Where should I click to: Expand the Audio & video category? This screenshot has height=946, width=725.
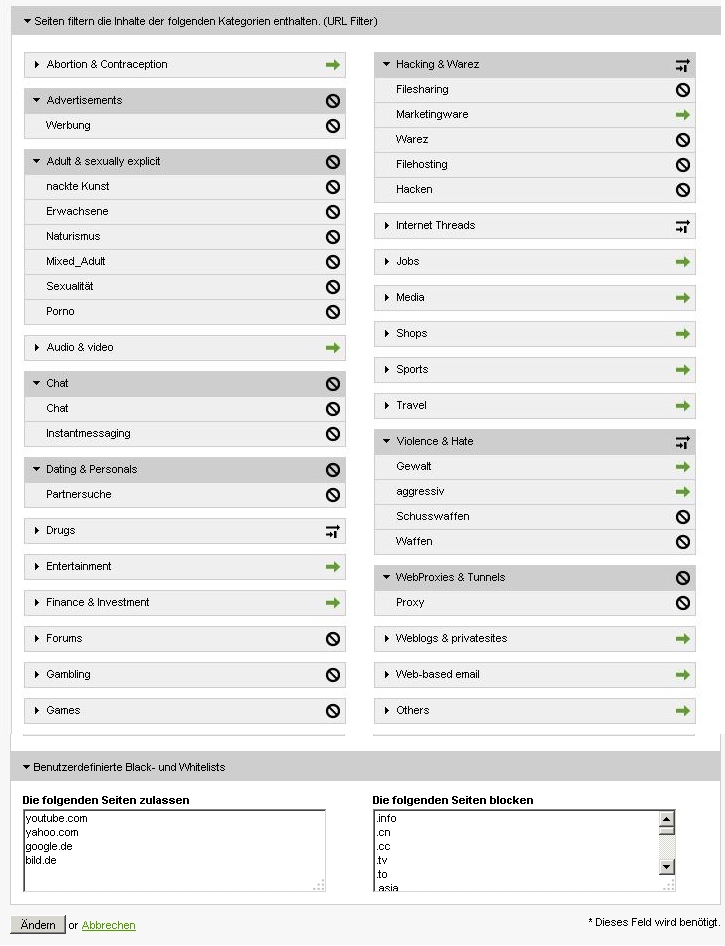point(37,348)
